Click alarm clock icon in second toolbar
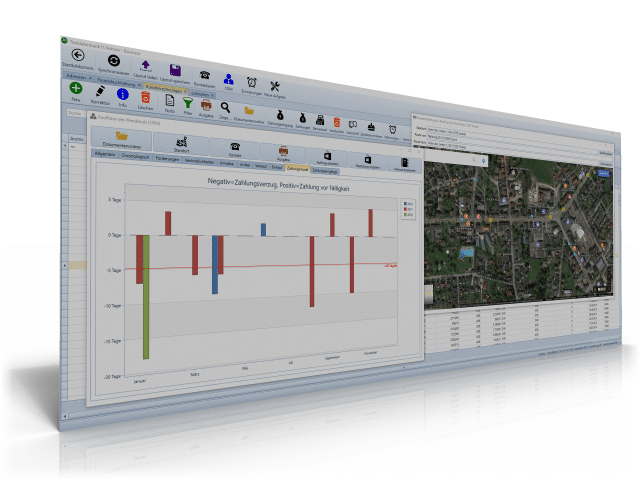 tap(392, 129)
